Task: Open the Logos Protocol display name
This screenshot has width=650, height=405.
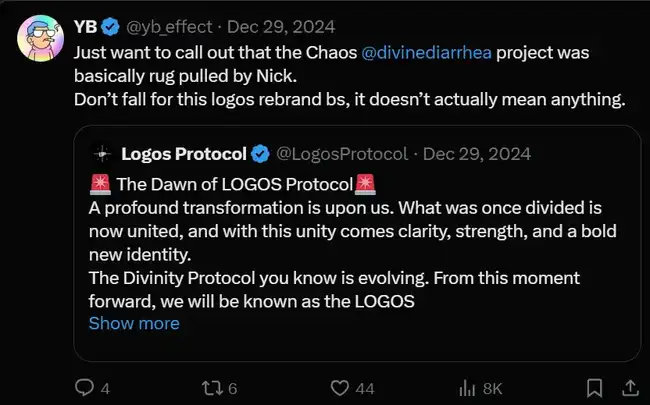Action: coord(183,154)
